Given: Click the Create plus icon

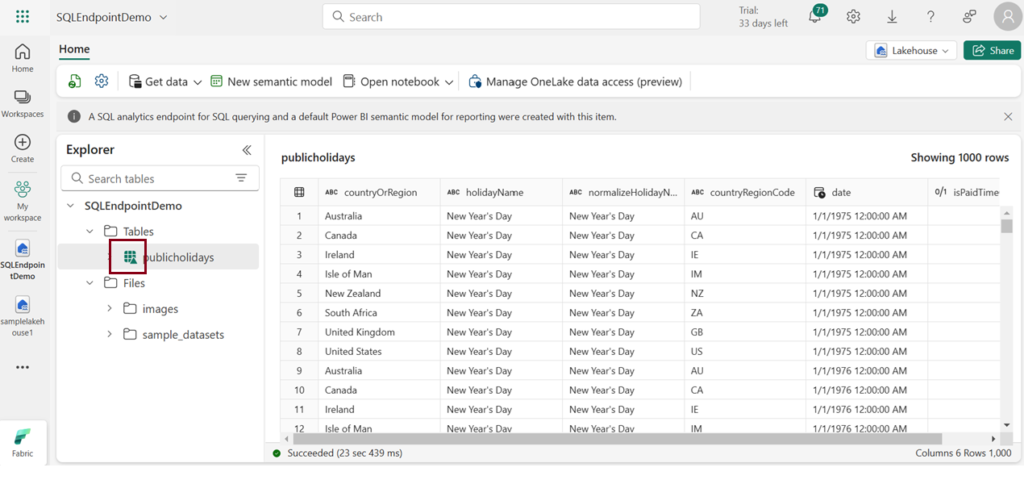Looking at the screenshot, I should pyautogui.click(x=22, y=148).
